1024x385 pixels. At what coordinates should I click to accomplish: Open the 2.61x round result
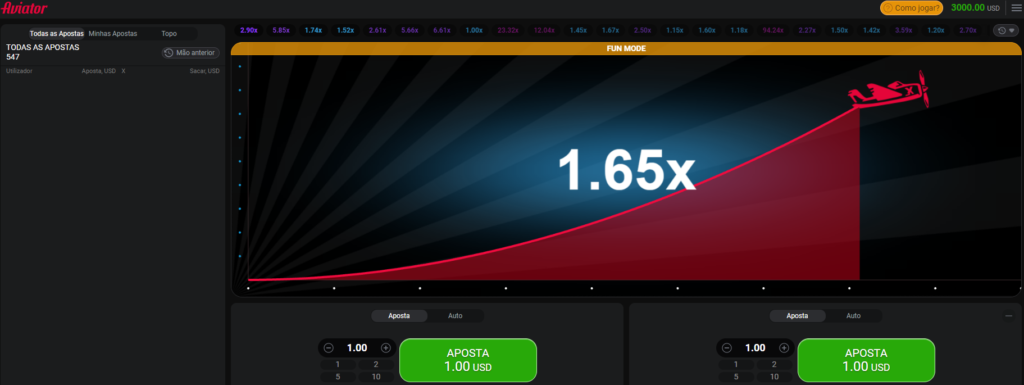pos(377,30)
